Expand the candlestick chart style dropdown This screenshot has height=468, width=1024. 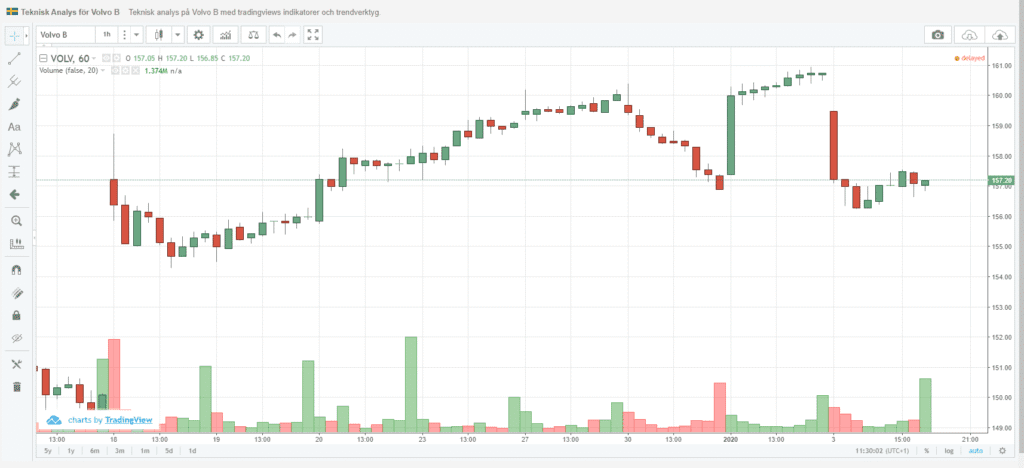174,35
